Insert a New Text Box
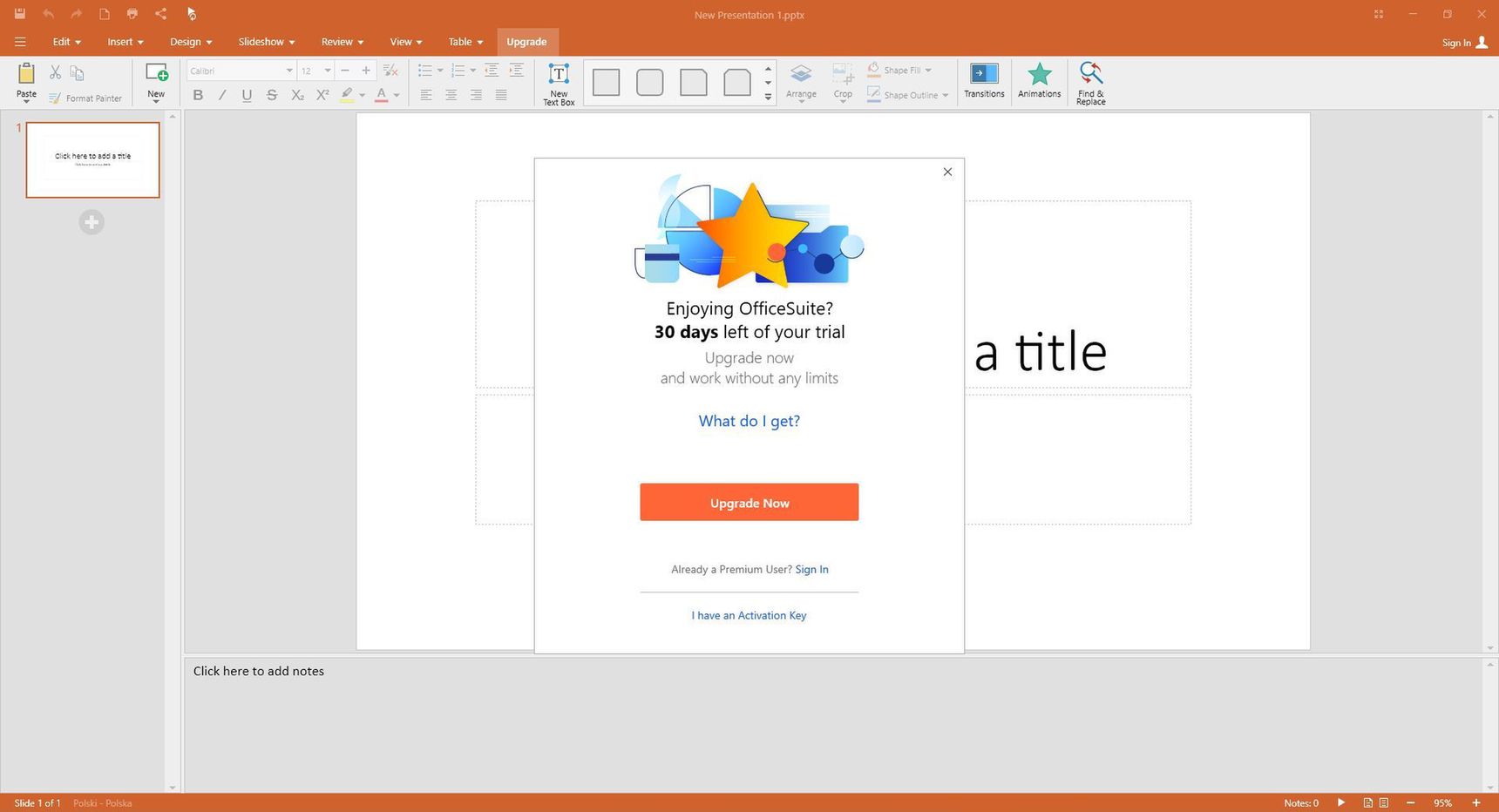The width and height of the screenshot is (1499, 812). (559, 84)
